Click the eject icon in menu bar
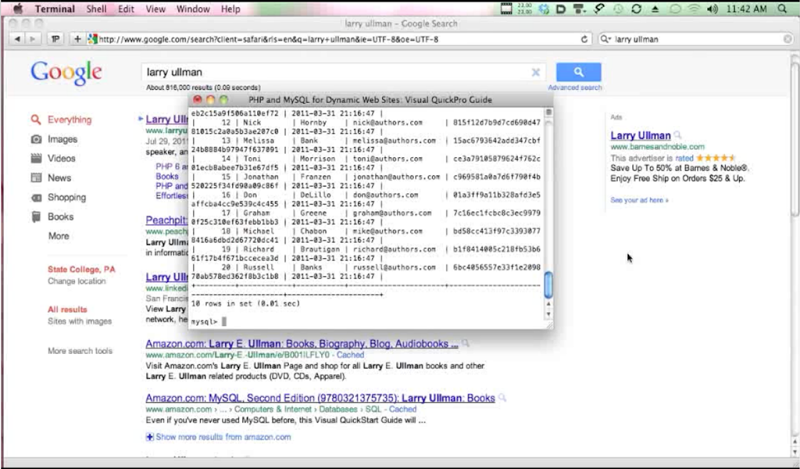The image size is (800, 469). point(655,9)
